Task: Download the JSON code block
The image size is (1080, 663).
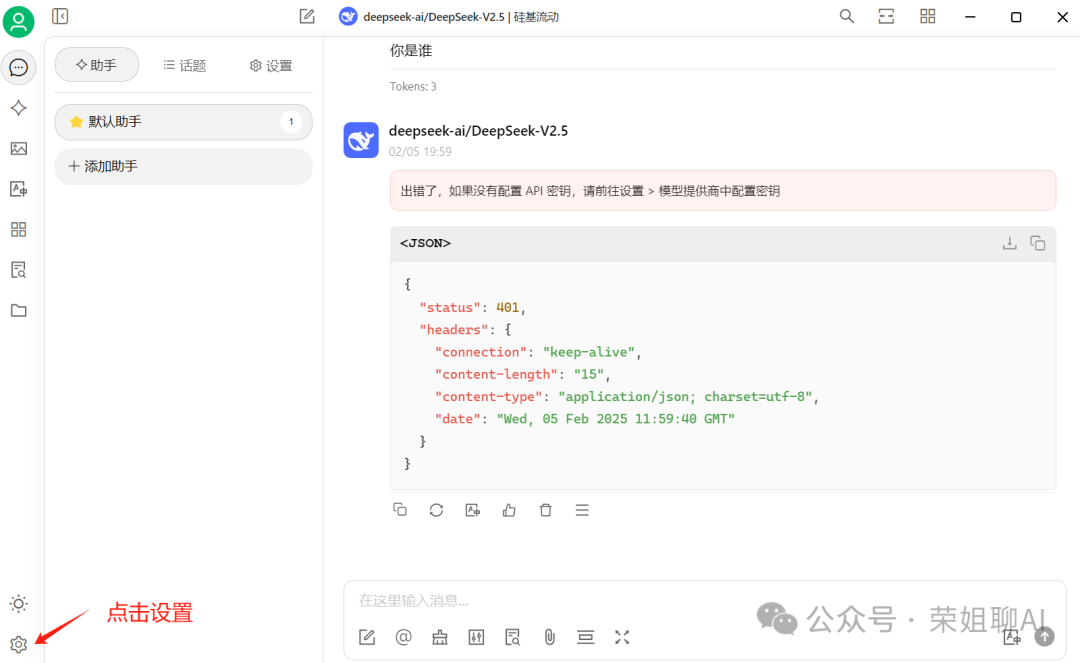Action: point(1010,243)
